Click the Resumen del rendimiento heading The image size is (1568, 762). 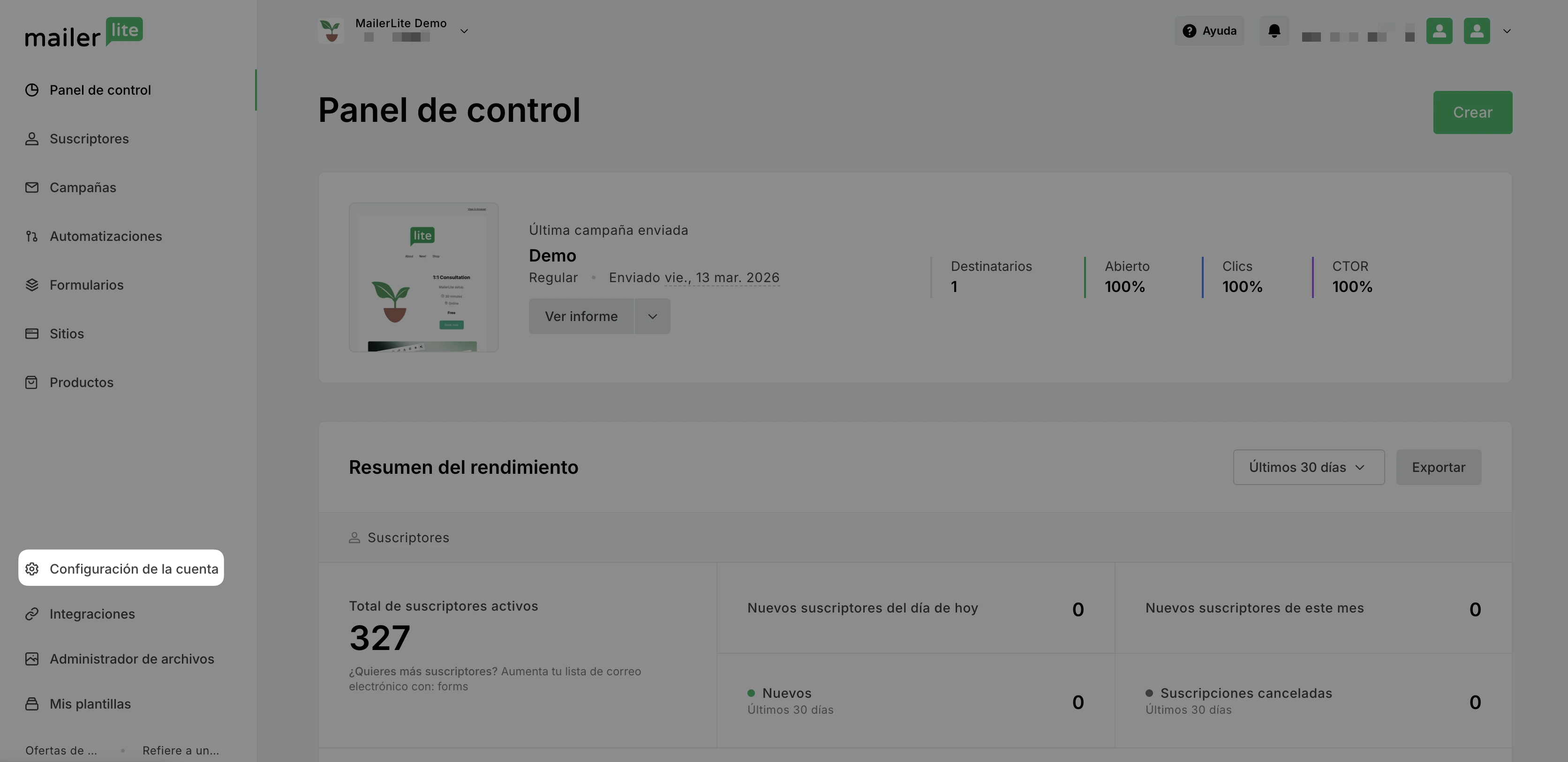point(463,467)
